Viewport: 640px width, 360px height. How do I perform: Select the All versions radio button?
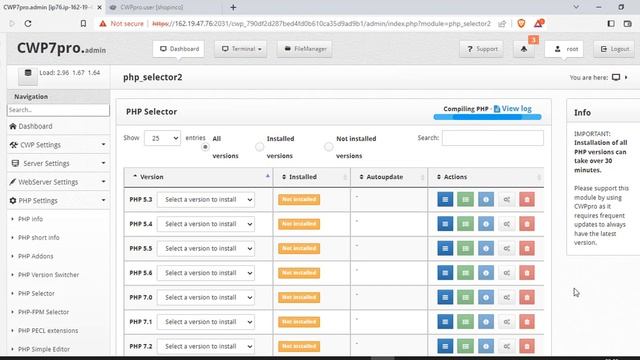205,147
